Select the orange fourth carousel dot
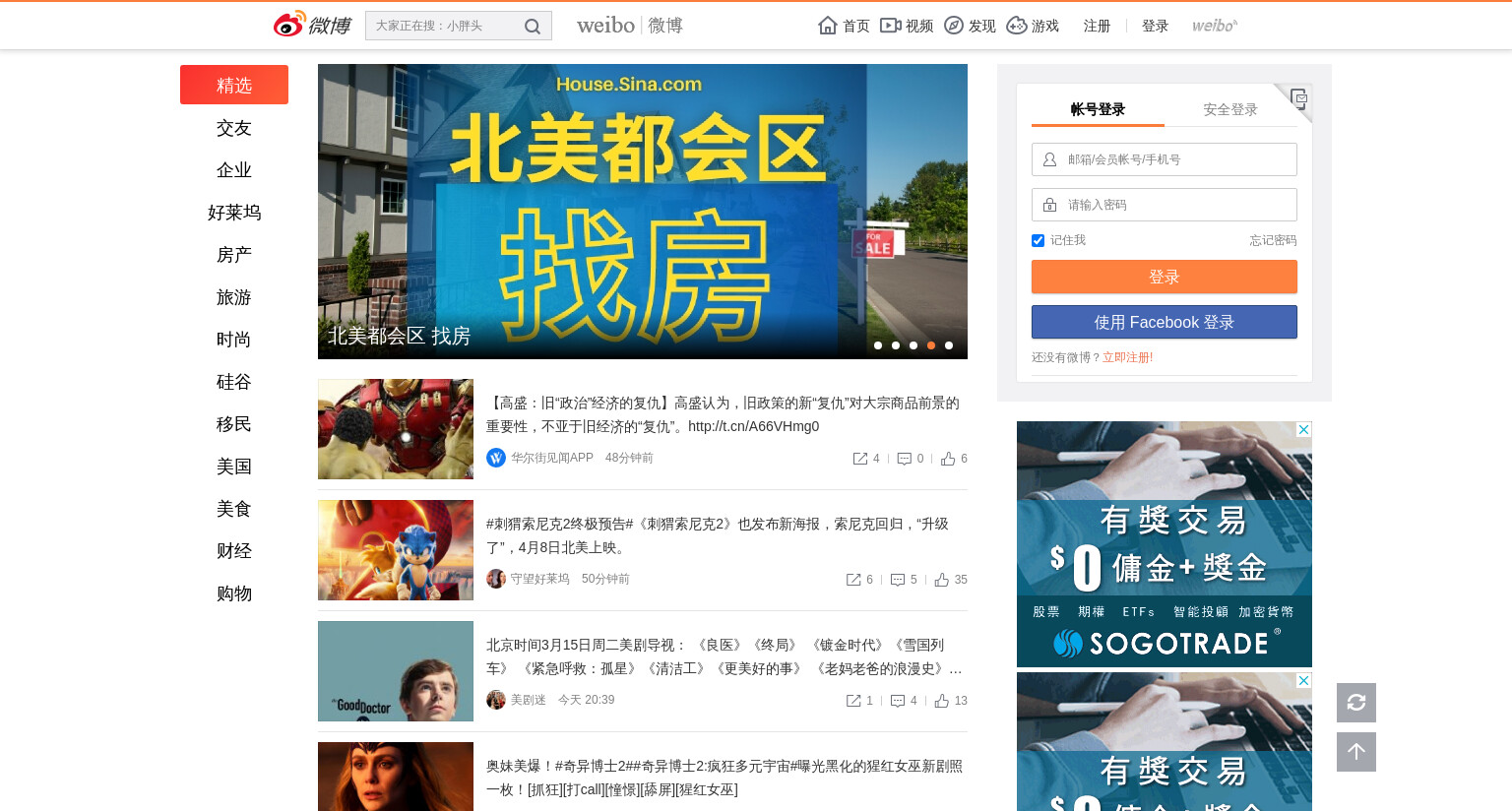The width and height of the screenshot is (1512, 811). pos(931,345)
